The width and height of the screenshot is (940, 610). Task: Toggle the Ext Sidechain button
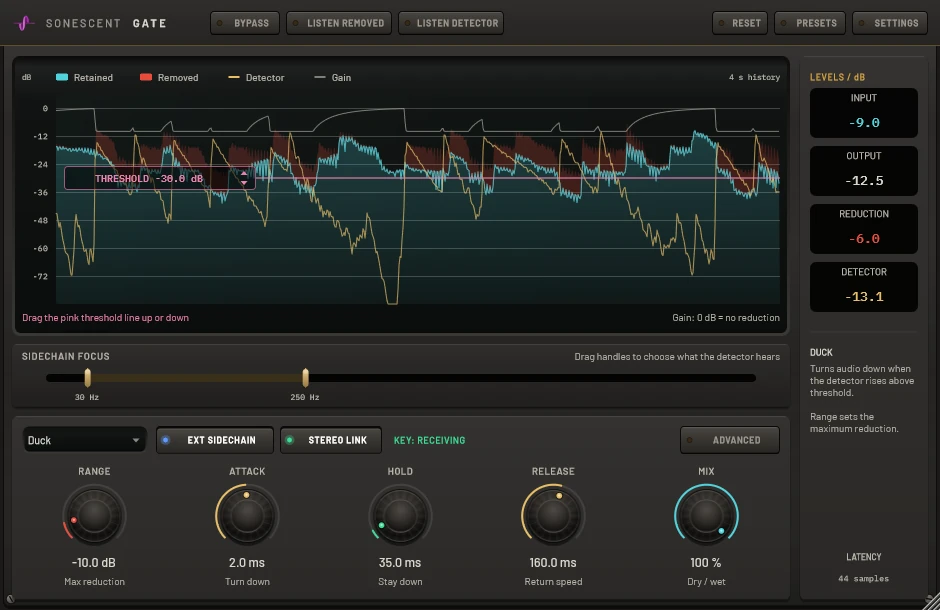215,440
